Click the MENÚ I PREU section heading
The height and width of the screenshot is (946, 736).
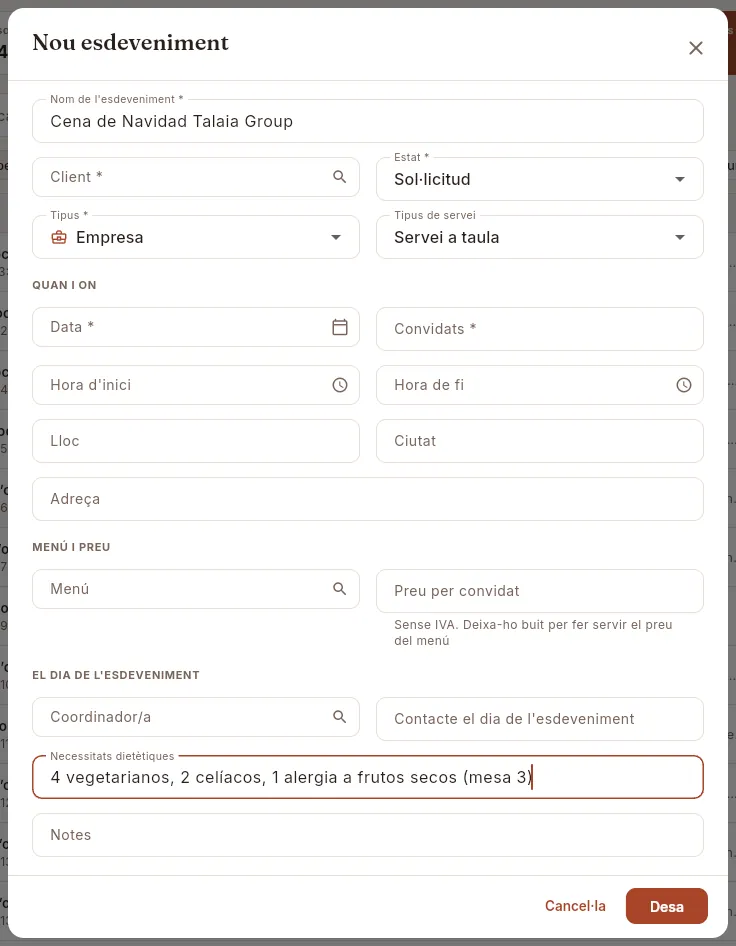[71, 547]
